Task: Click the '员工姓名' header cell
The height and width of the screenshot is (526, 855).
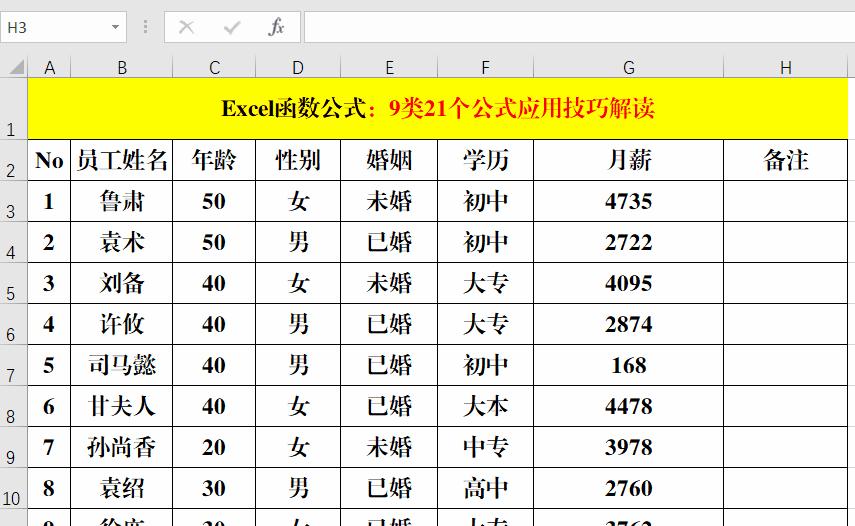Action: coord(122,160)
